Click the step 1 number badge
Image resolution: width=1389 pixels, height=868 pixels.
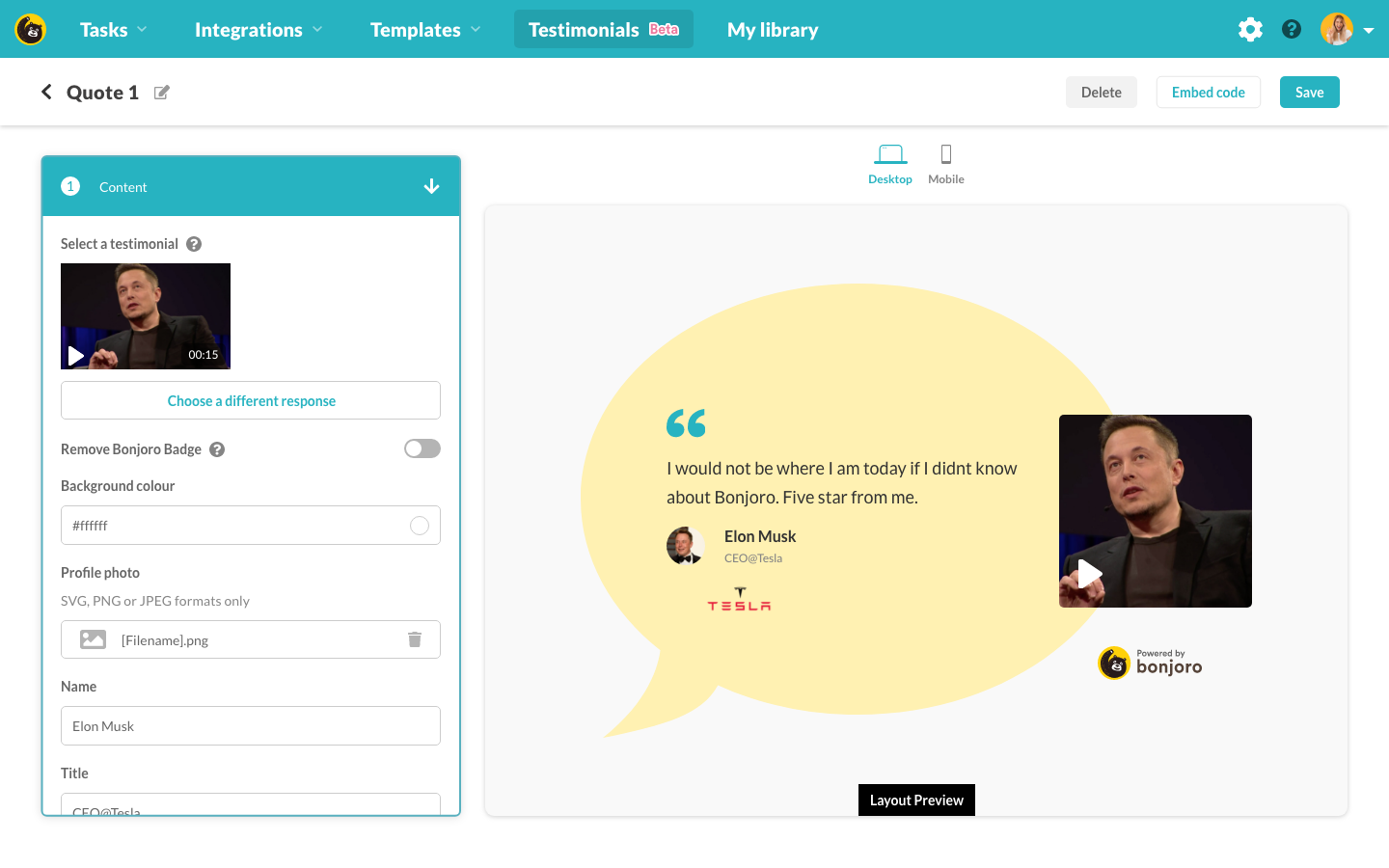point(70,186)
